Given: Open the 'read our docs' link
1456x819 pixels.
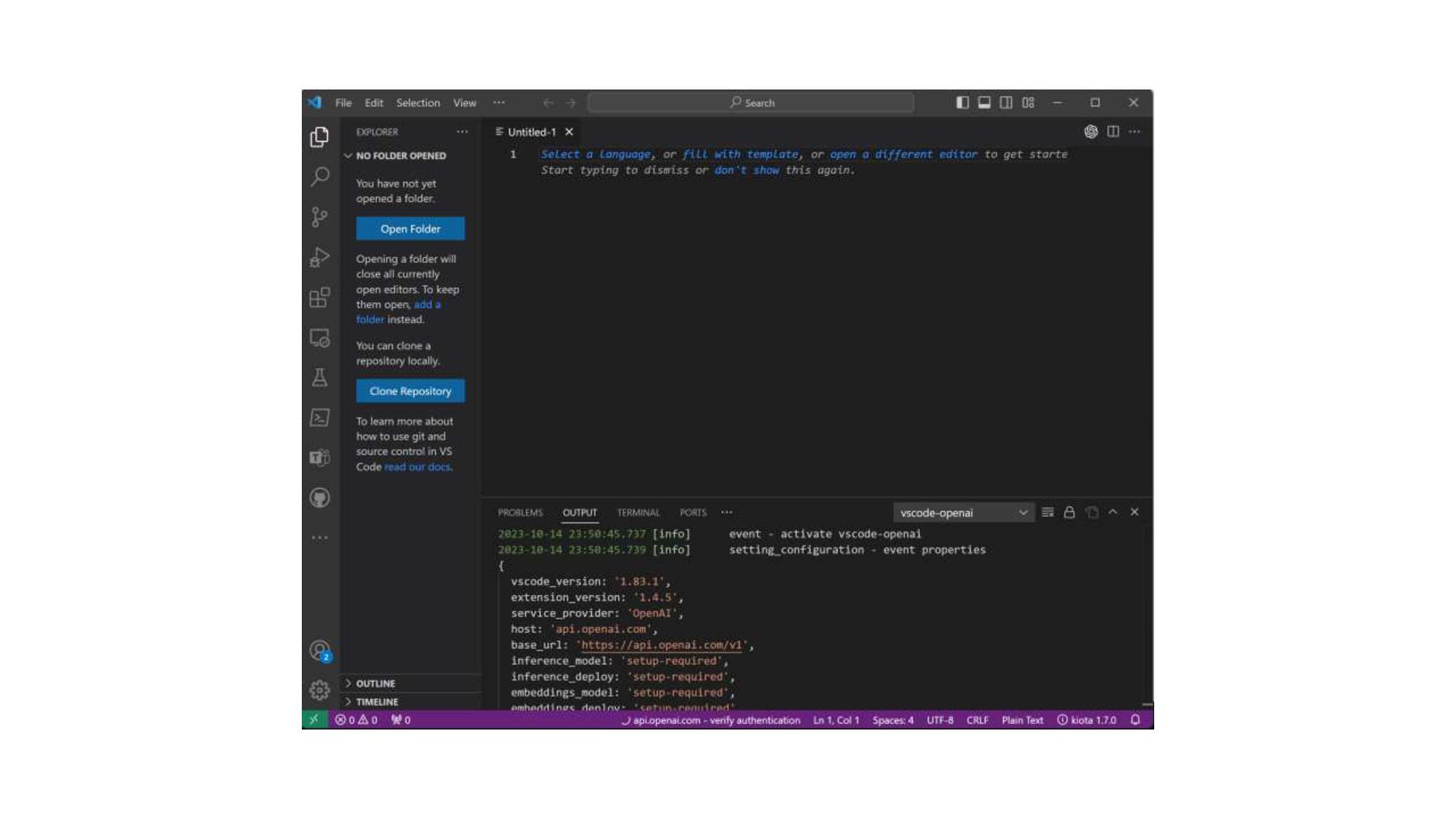Looking at the screenshot, I should click(x=418, y=467).
